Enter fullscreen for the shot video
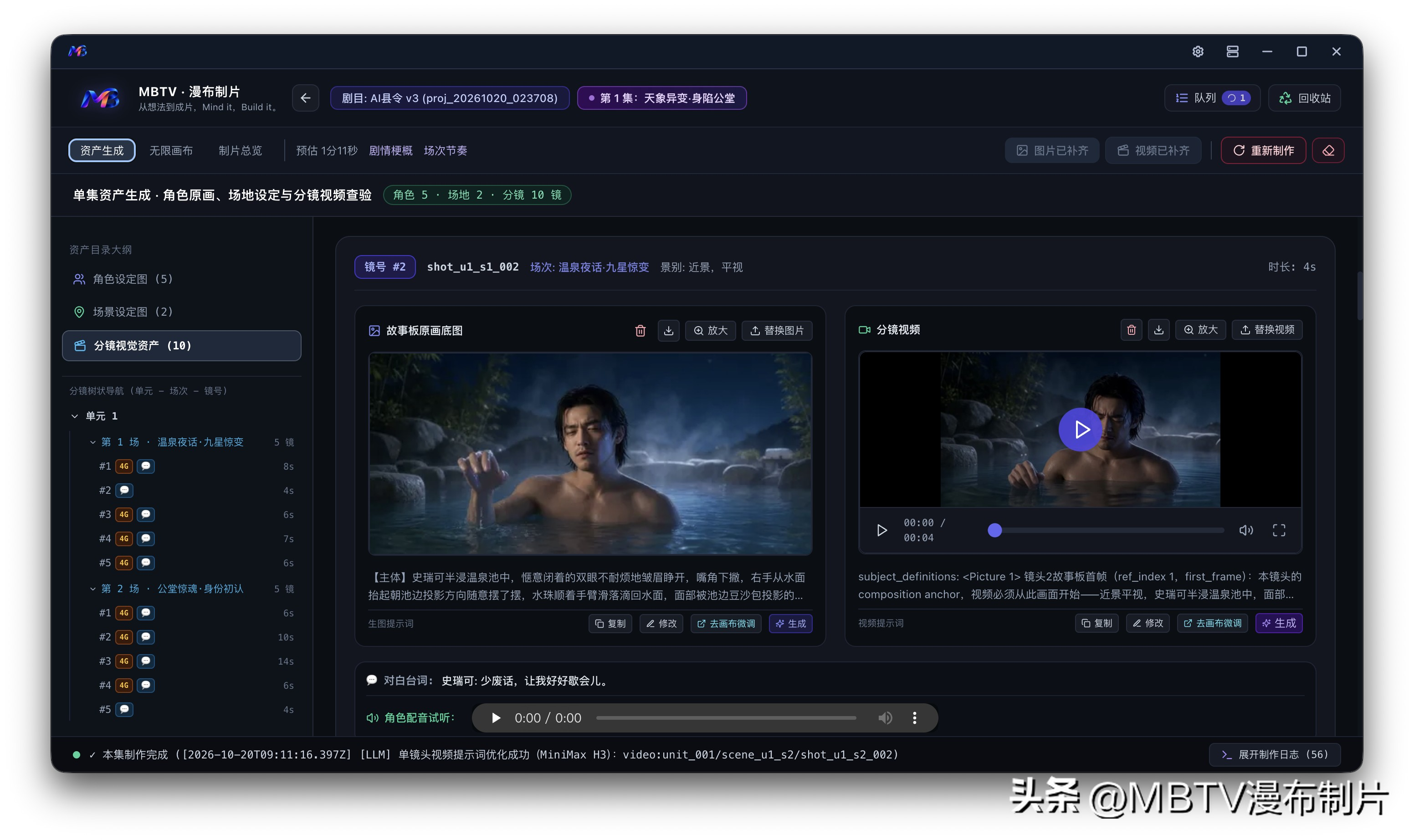The height and width of the screenshot is (840, 1414). click(x=1279, y=530)
